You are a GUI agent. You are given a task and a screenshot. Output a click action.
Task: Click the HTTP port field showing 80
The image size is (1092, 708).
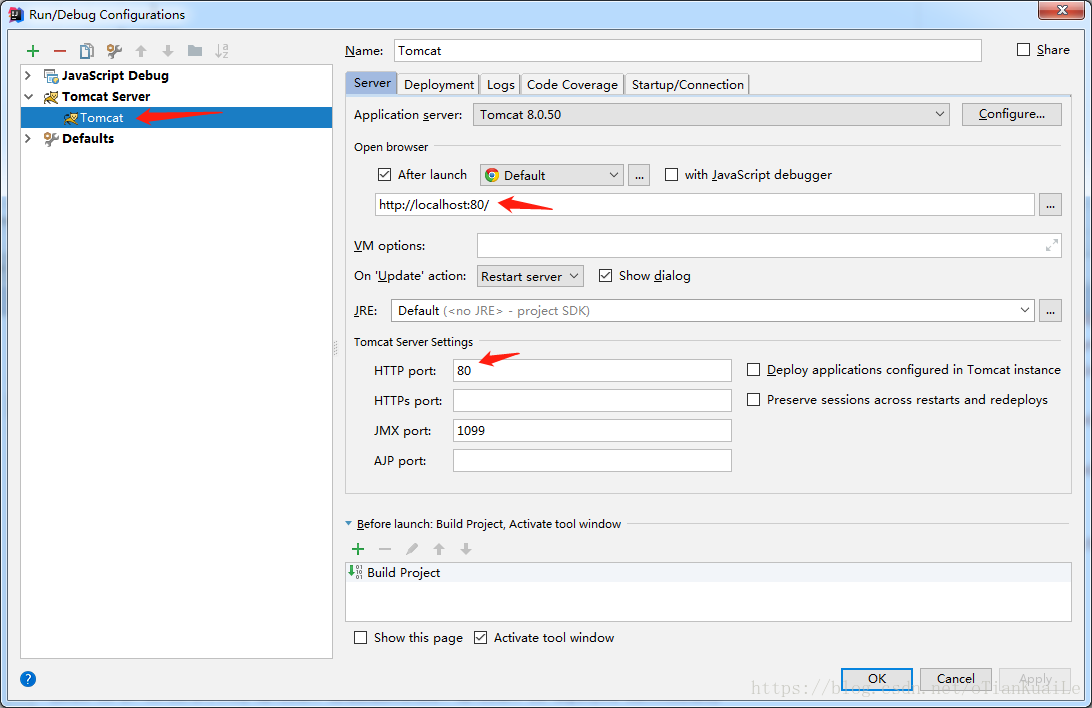click(592, 370)
